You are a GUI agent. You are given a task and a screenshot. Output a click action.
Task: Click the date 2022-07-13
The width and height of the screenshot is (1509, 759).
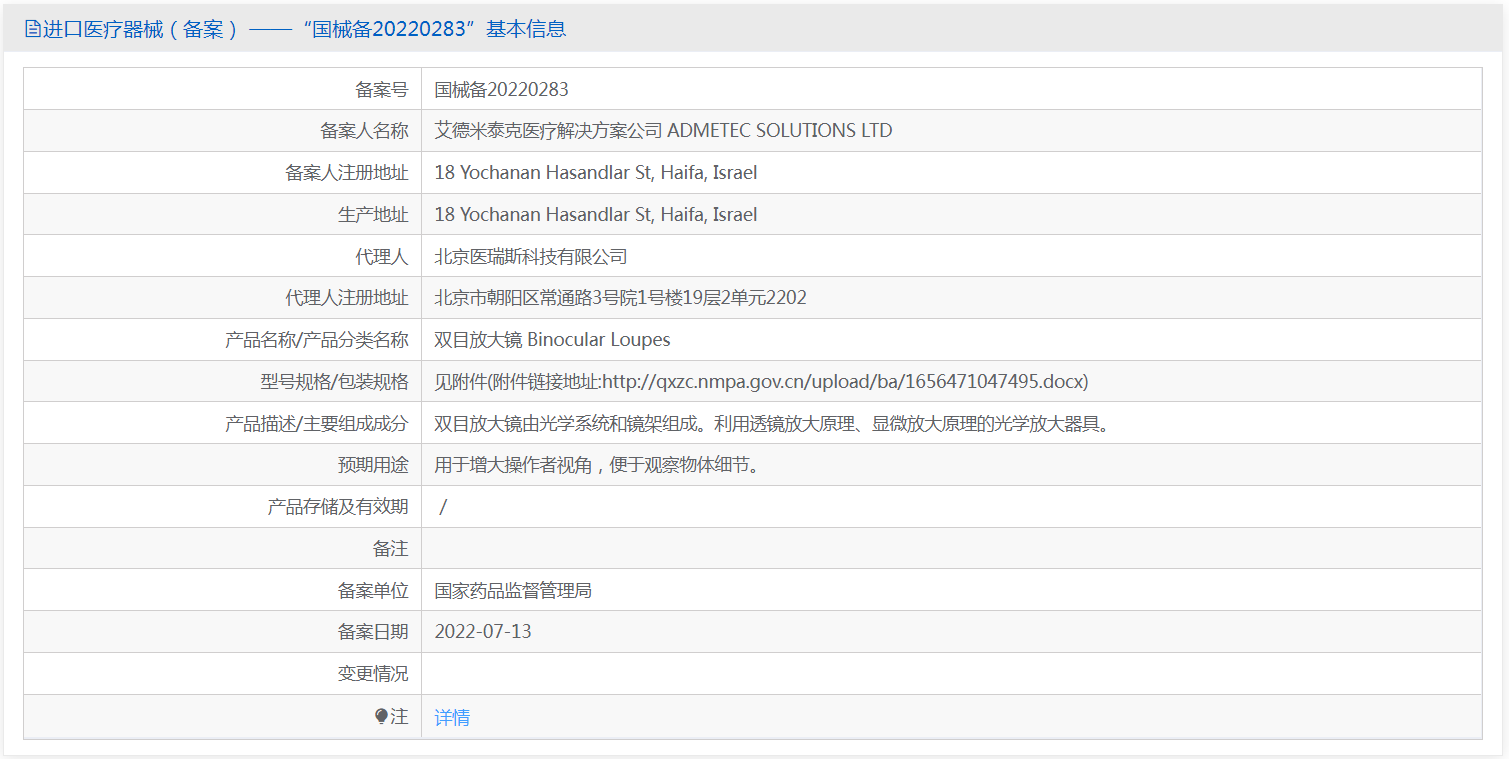483,632
